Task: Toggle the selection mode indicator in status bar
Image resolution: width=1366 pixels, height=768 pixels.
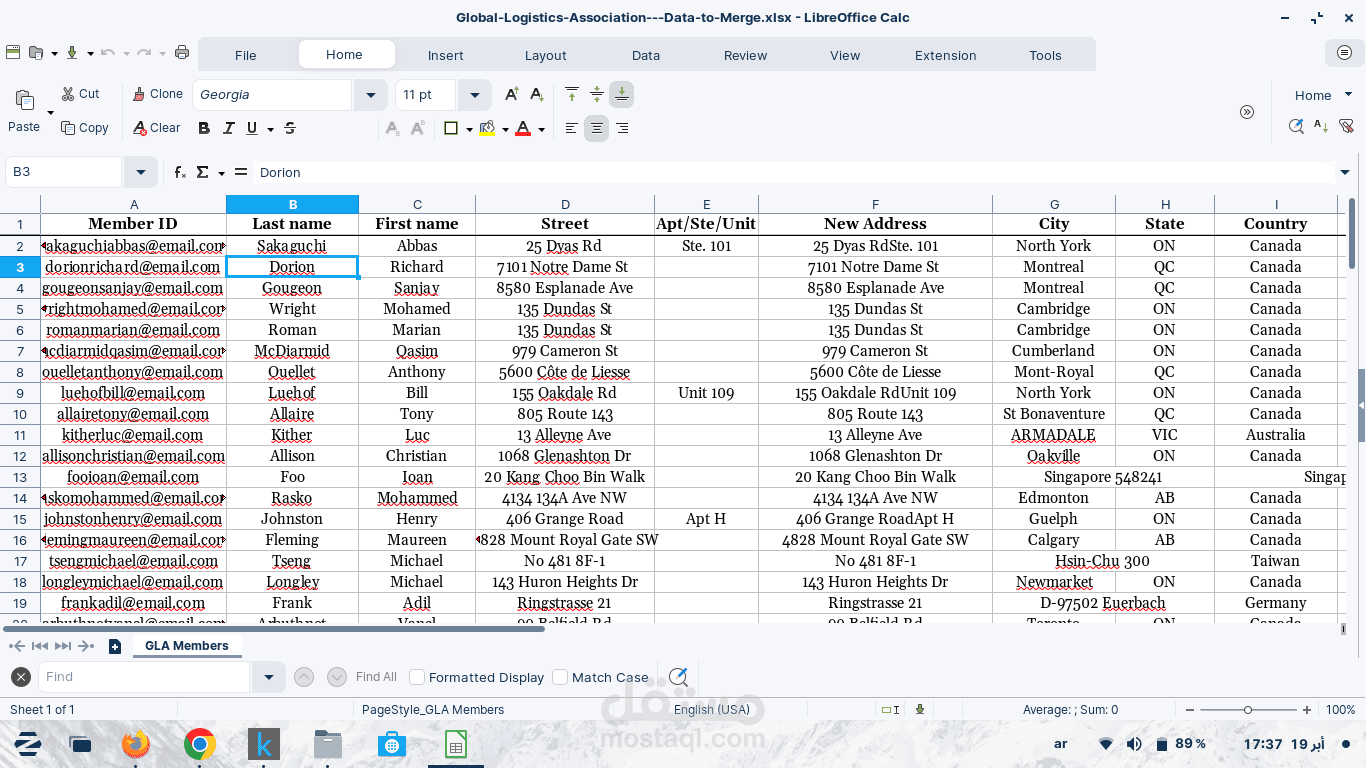Action: [x=889, y=710]
